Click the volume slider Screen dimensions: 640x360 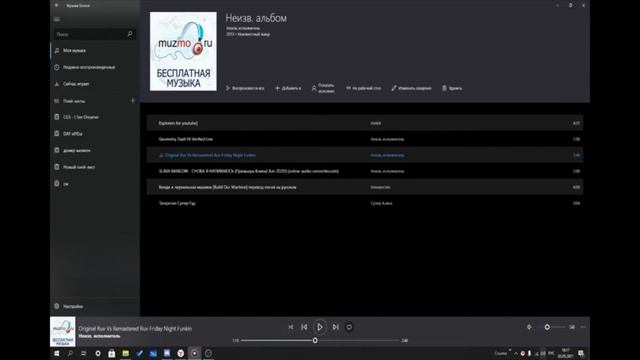[552, 327]
